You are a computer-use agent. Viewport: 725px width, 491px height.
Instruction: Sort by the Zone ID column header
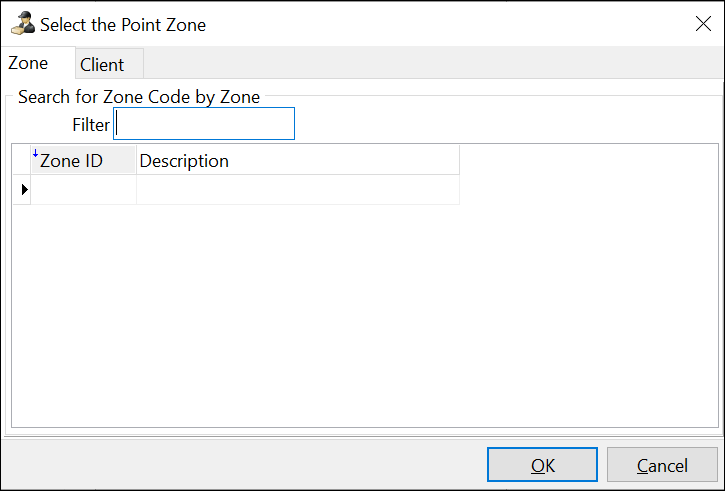point(72,160)
